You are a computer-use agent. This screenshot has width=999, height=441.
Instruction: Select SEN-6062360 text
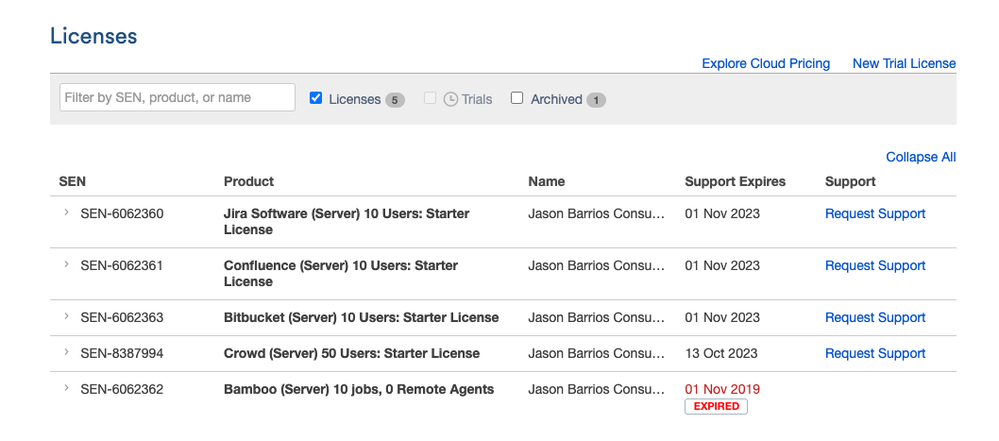[122, 213]
